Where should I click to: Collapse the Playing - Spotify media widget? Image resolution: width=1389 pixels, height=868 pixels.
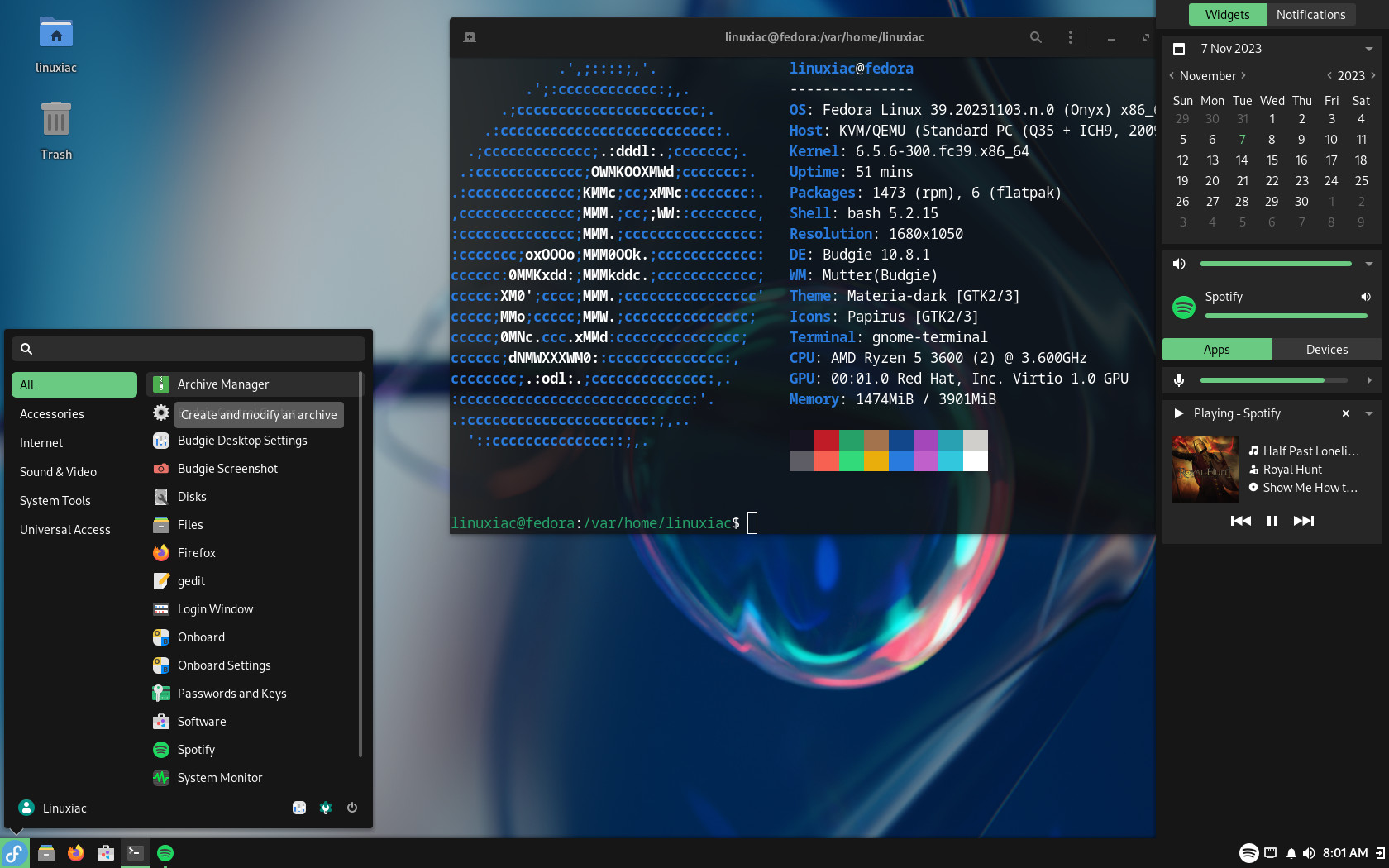coord(1369,413)
